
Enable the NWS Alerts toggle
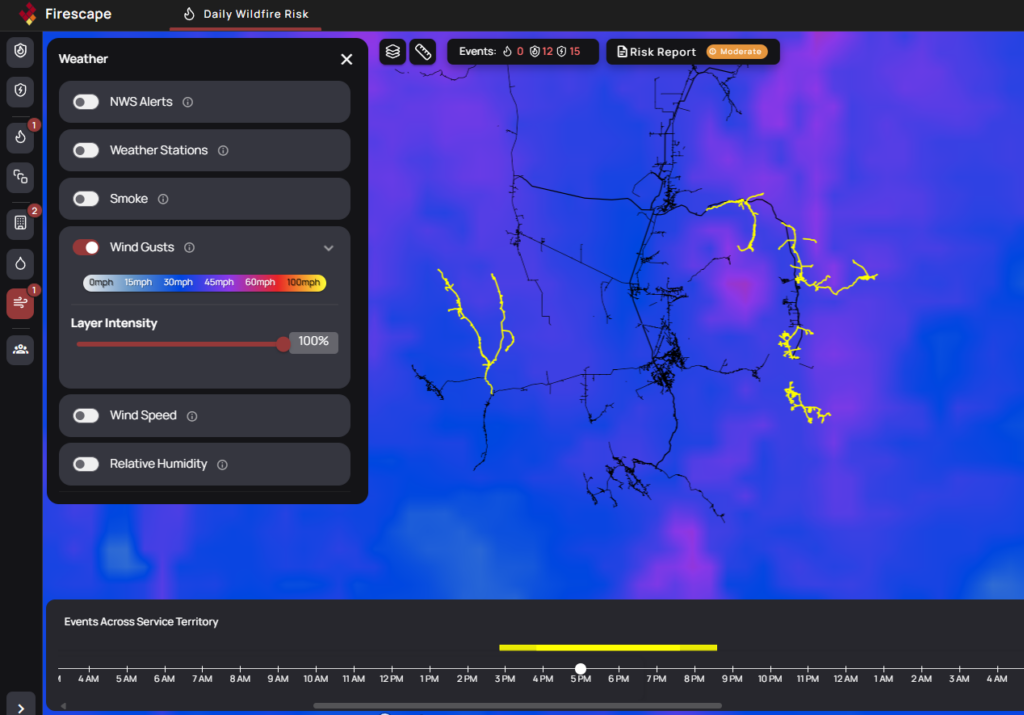pyautogui.click(x=86, y=102)
